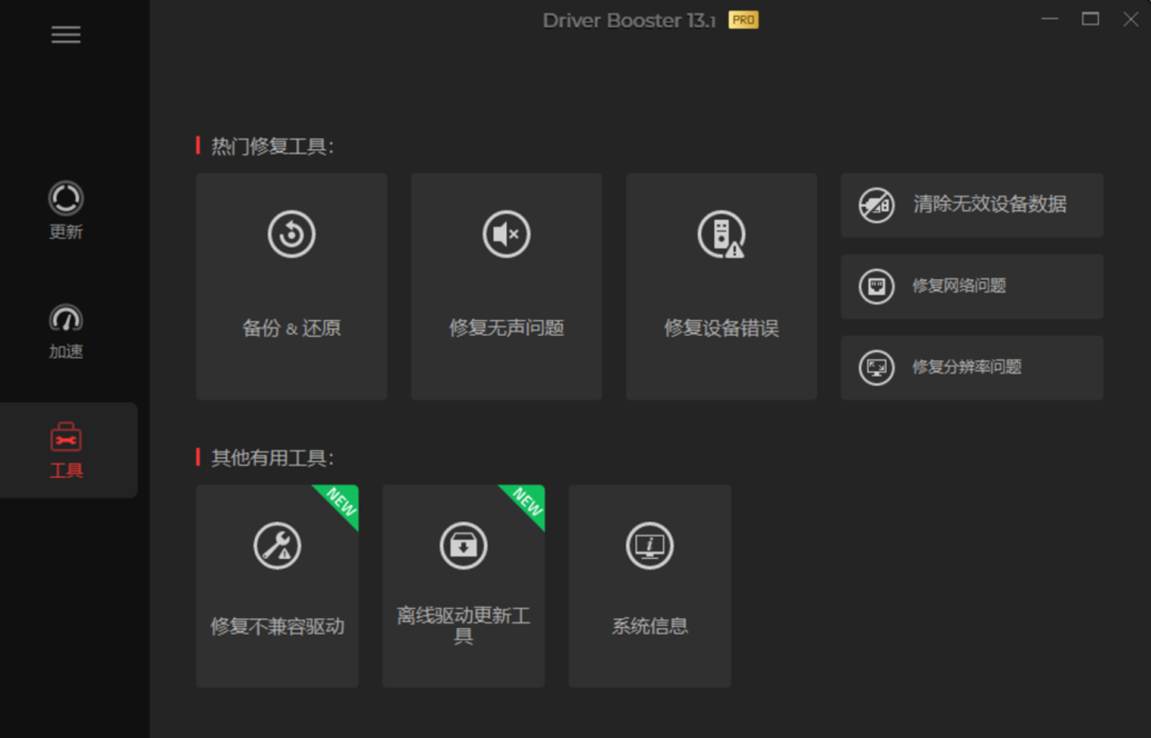Click the system information monitor icon

click(650, 546)
